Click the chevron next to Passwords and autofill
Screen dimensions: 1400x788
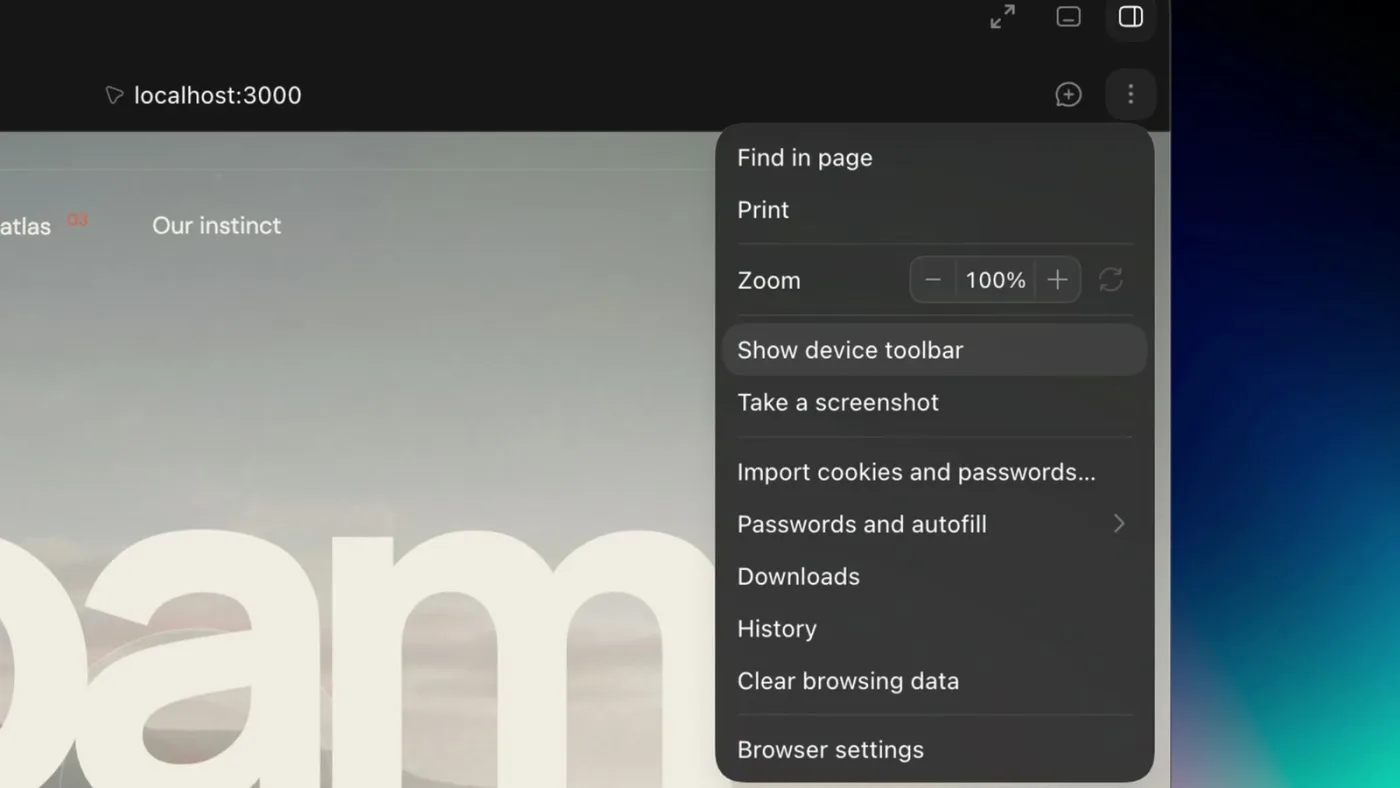[x=1119, y=524]
